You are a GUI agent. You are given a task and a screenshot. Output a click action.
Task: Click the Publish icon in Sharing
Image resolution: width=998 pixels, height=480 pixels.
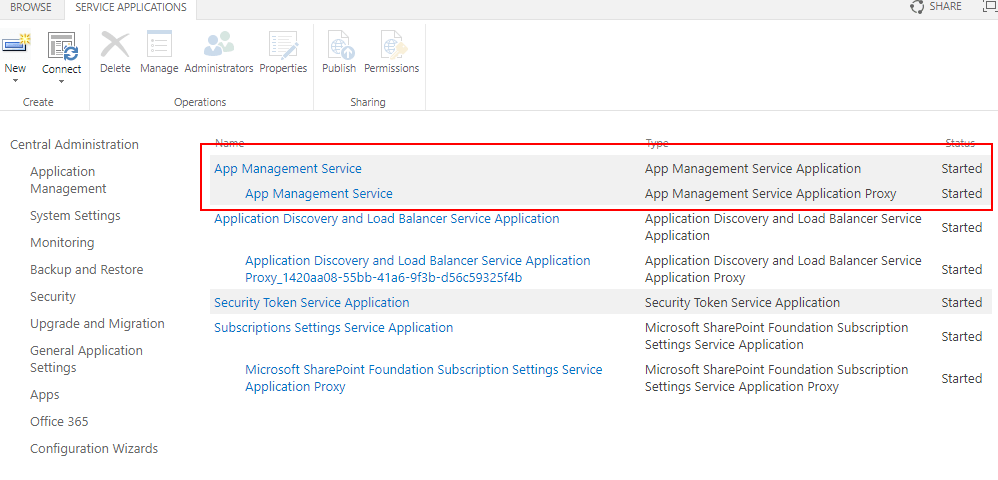coord(339,46)
